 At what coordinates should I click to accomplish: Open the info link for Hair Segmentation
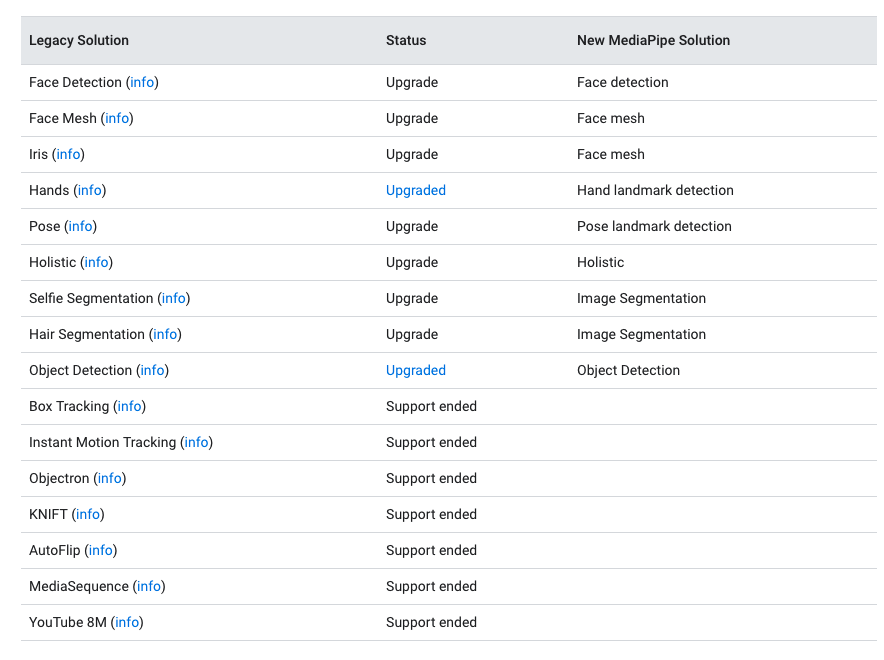[165, 334]
